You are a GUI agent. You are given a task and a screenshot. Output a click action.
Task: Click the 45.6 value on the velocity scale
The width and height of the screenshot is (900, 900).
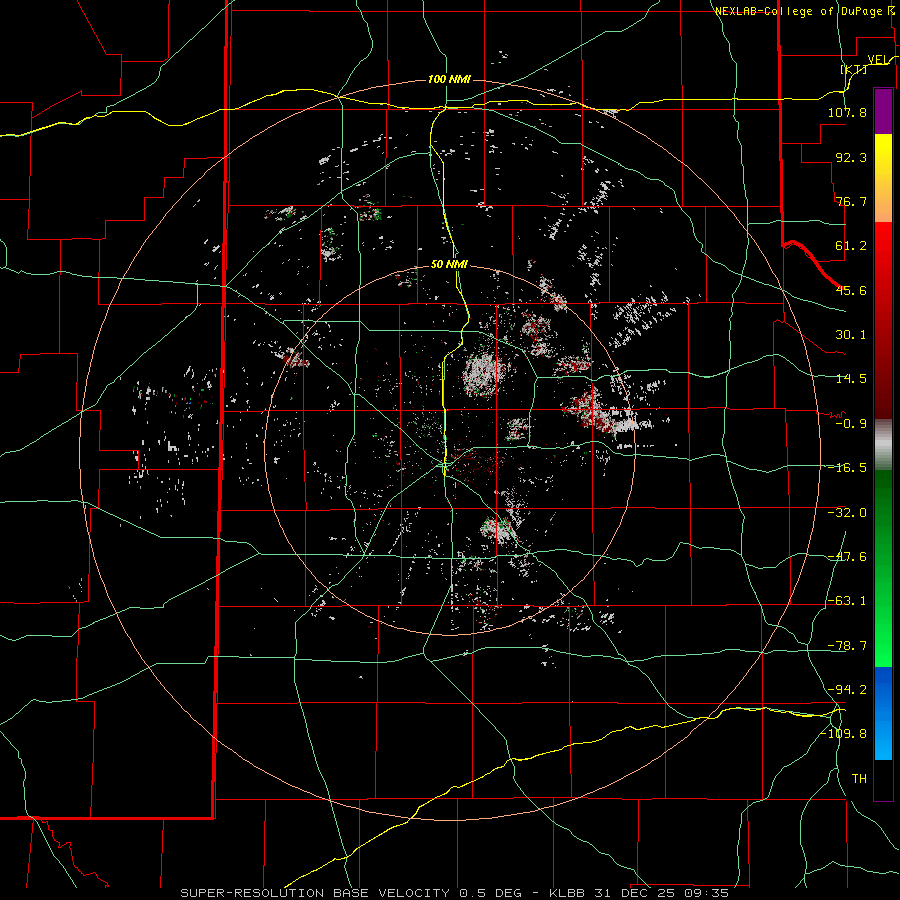851,290
